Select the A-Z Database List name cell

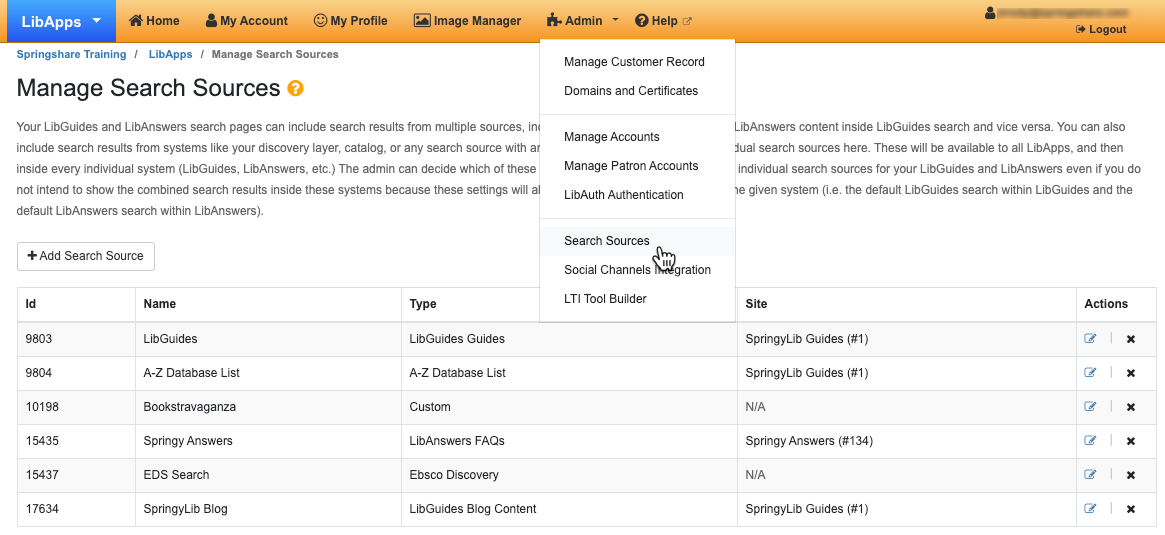click(268, 373)
